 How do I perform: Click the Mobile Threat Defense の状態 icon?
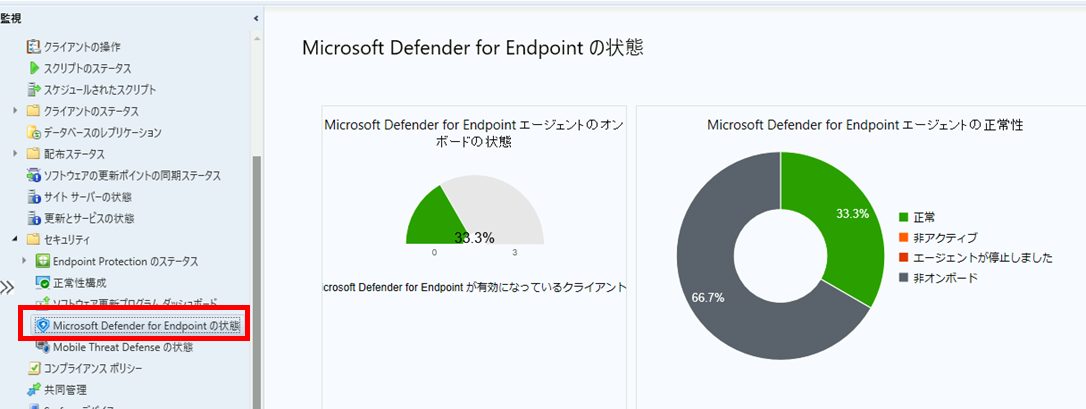click(x=42, y=347)
